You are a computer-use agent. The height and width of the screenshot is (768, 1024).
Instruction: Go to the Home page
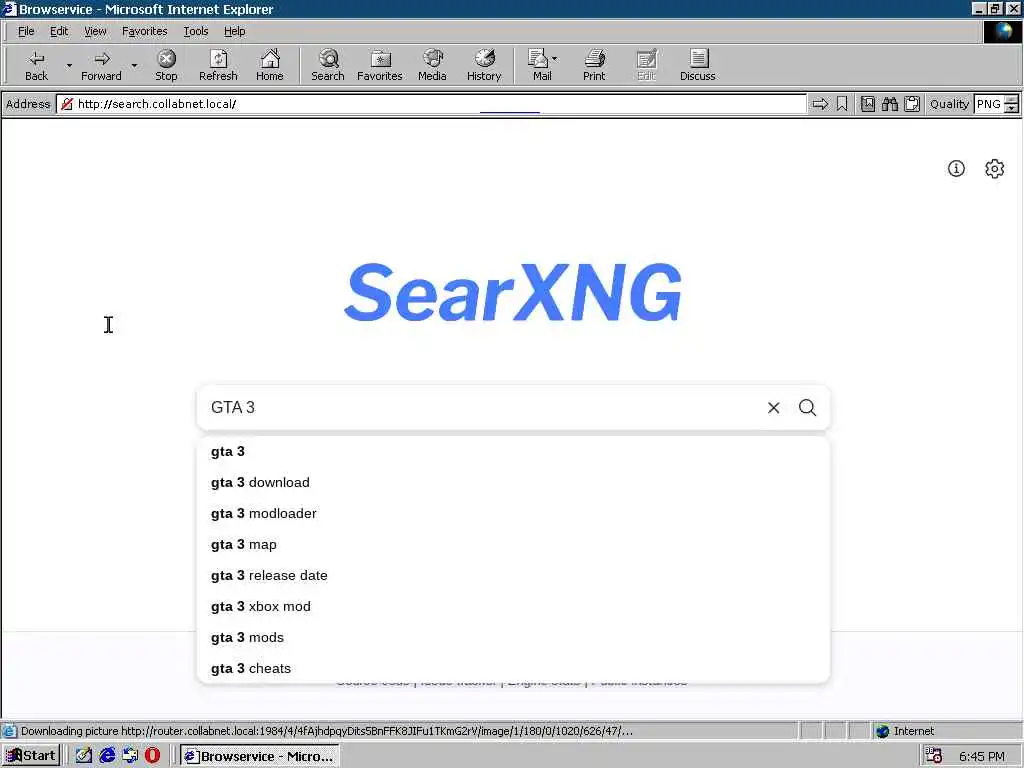[x=270, y=65]
